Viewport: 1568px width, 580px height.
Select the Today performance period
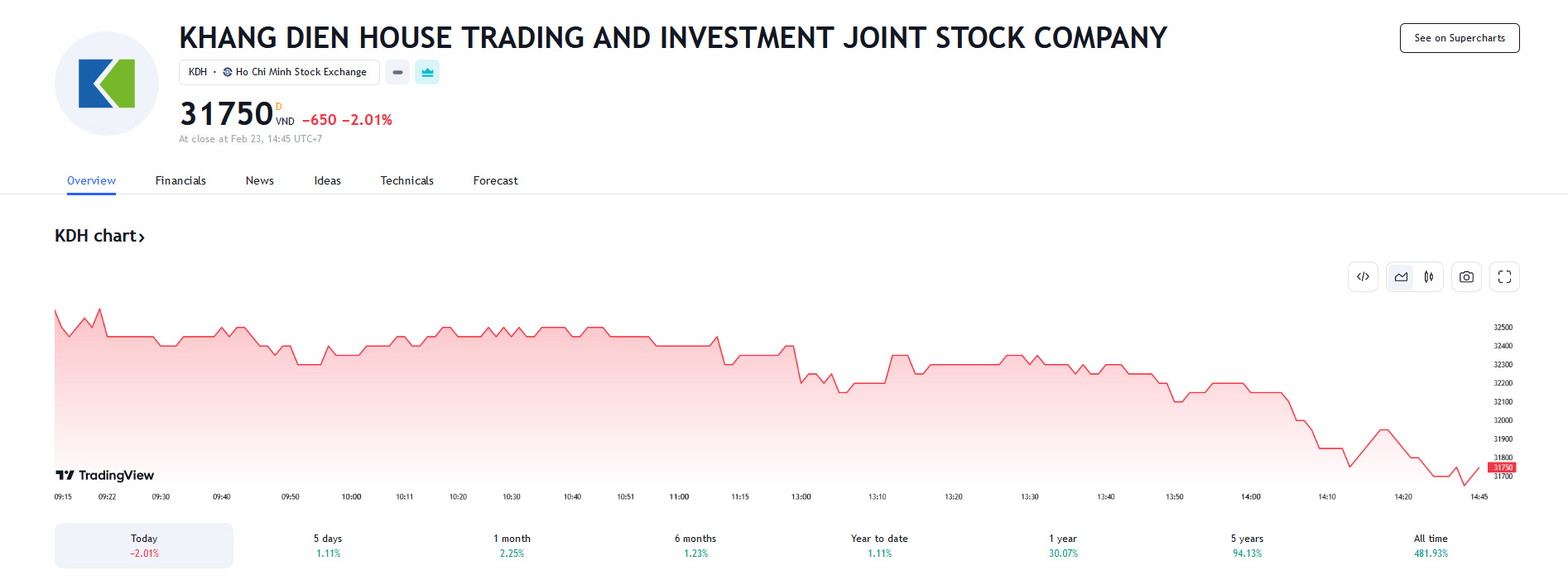coord(142,544)
